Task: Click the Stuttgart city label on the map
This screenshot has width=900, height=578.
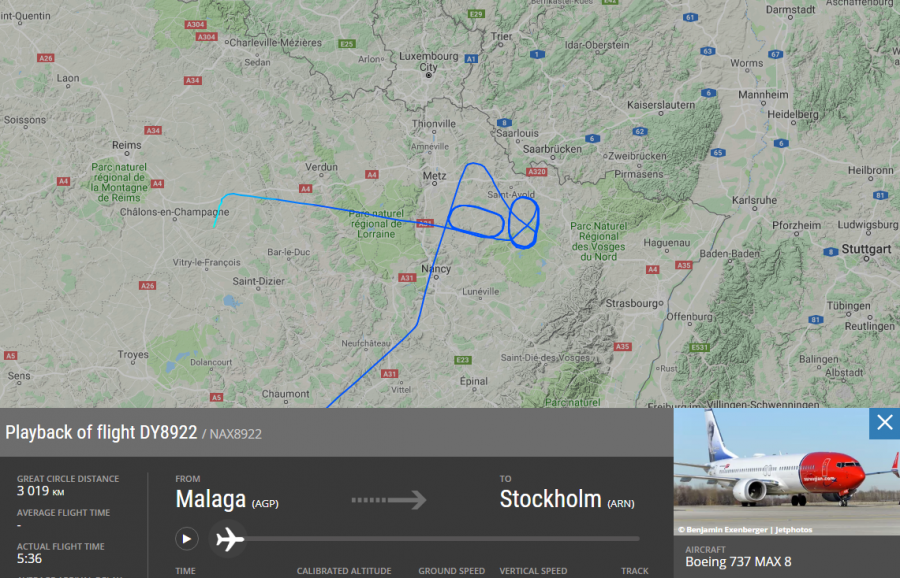Action: point(866,249)
